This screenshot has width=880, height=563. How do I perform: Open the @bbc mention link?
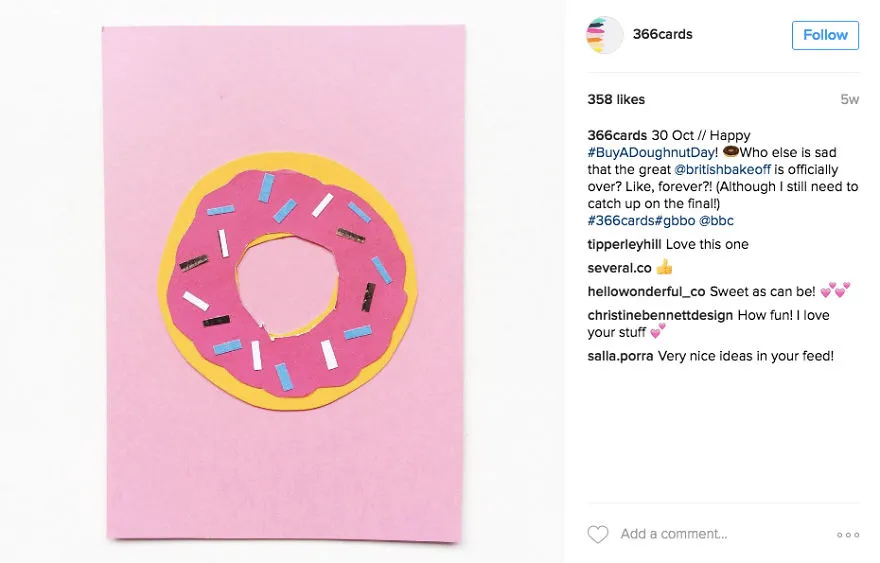coord(716,221)
